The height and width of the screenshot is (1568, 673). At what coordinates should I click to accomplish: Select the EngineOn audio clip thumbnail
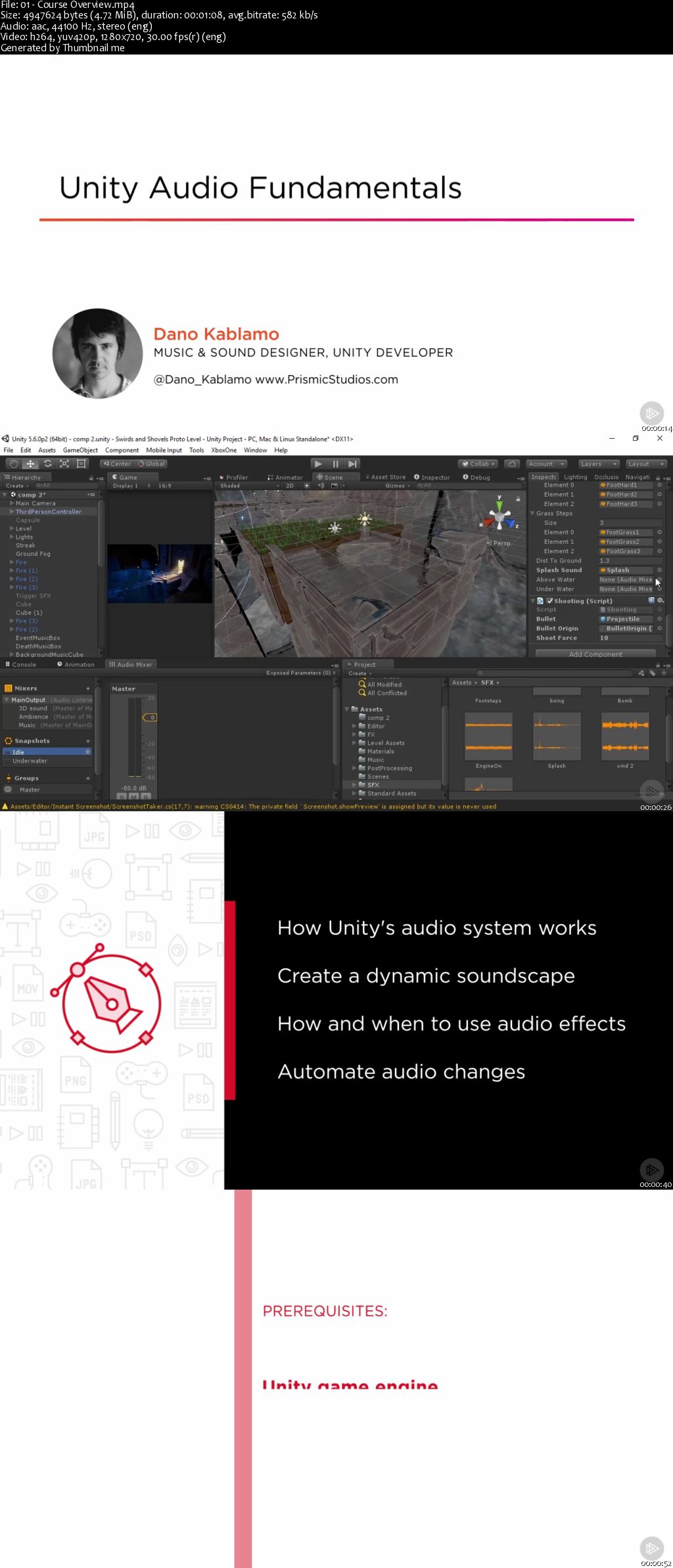coord(488,736)
